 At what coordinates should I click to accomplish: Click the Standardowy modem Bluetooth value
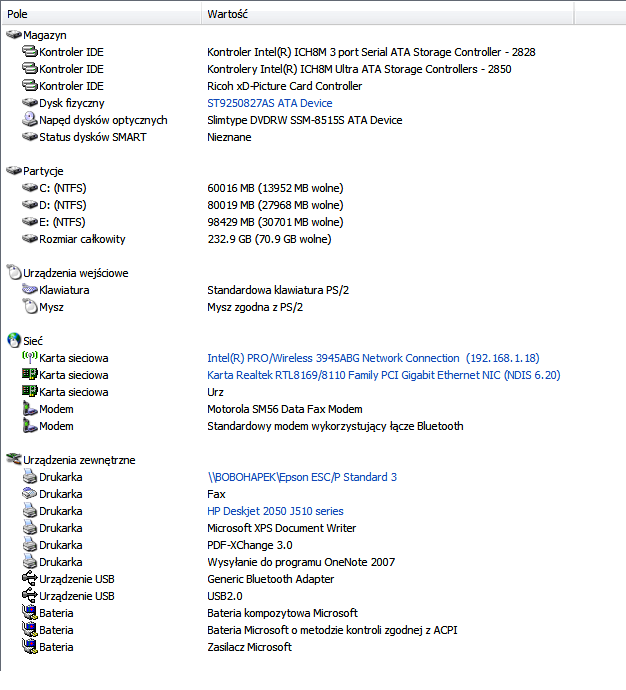pos(335,426)
